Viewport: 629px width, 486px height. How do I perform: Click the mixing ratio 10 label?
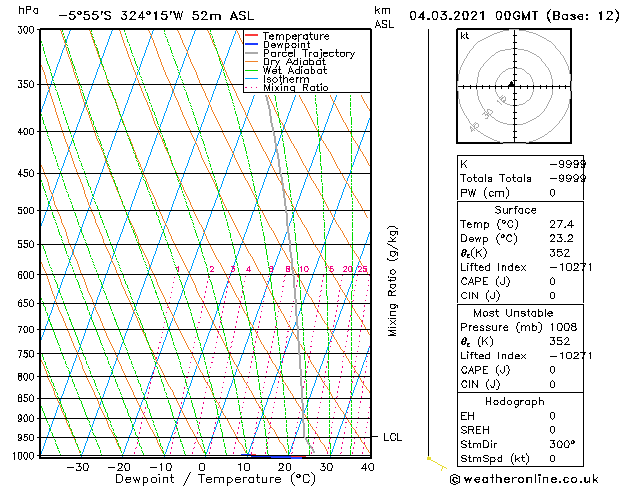(304, 269)
